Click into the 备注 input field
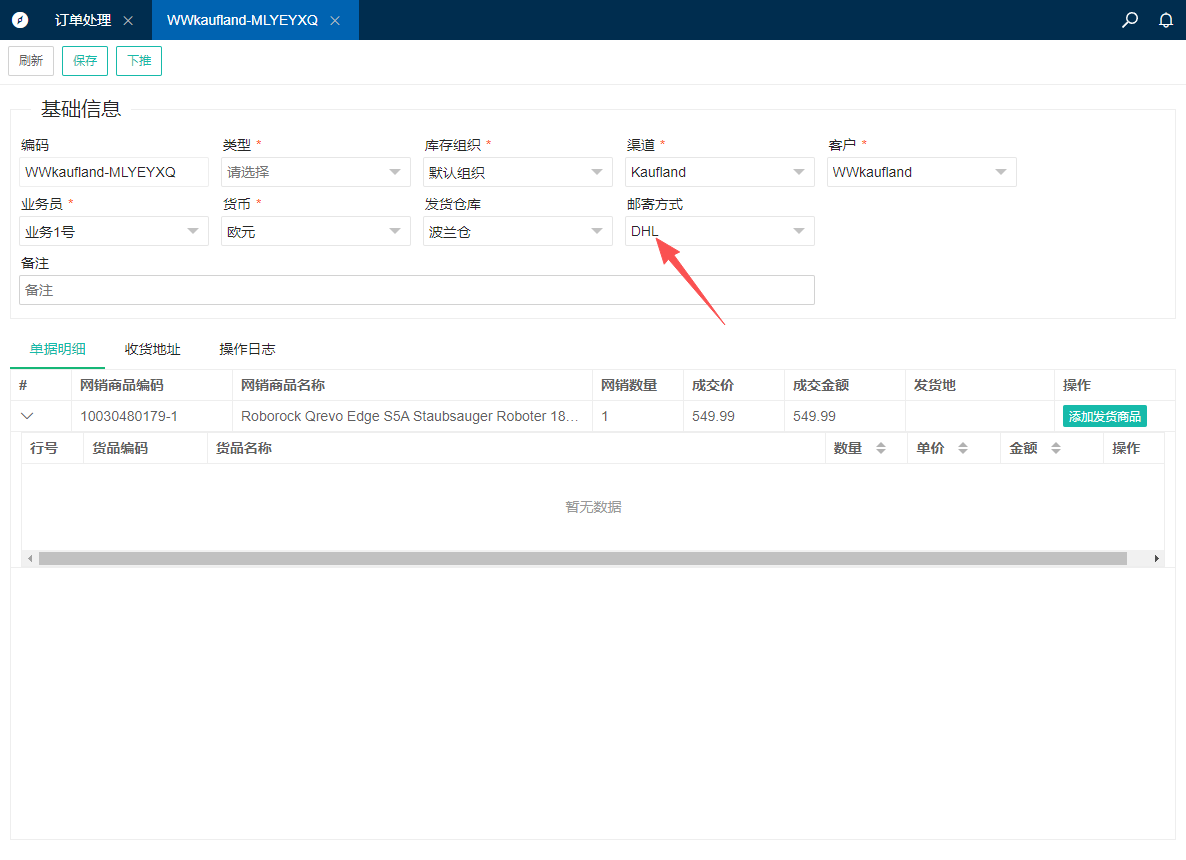1186x860 pixels. [416, 290]
